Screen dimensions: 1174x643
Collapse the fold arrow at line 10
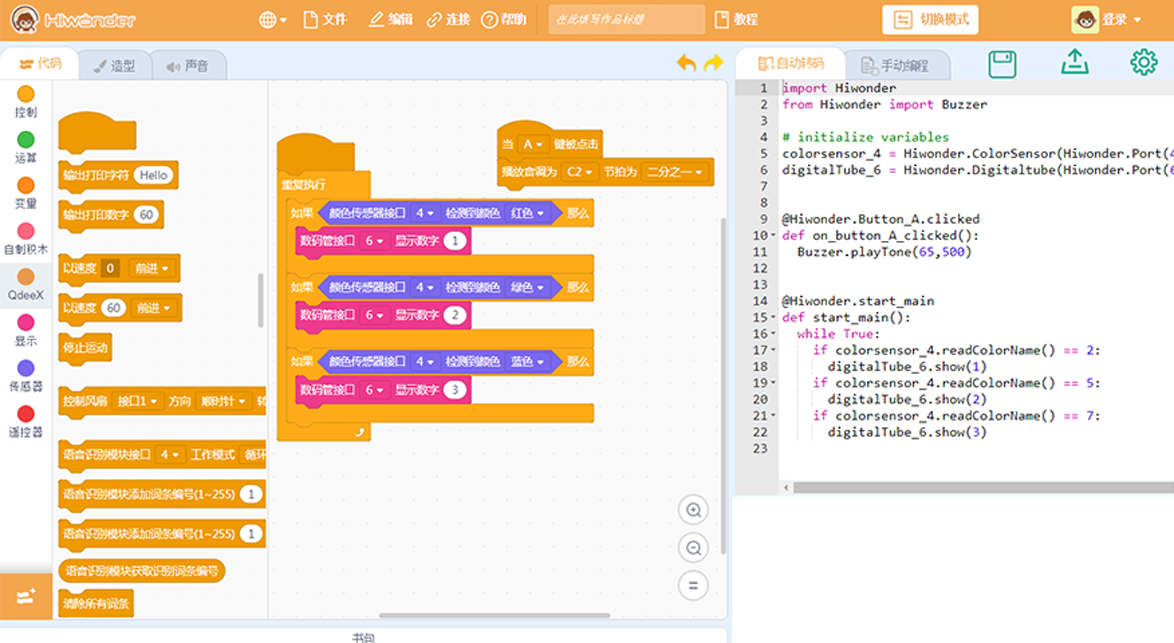(x=773, y=236)
